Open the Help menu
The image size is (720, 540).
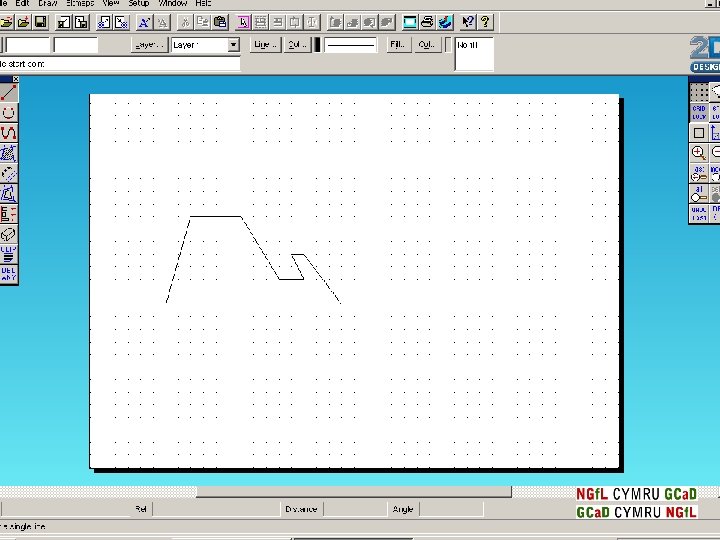(203, 3)
